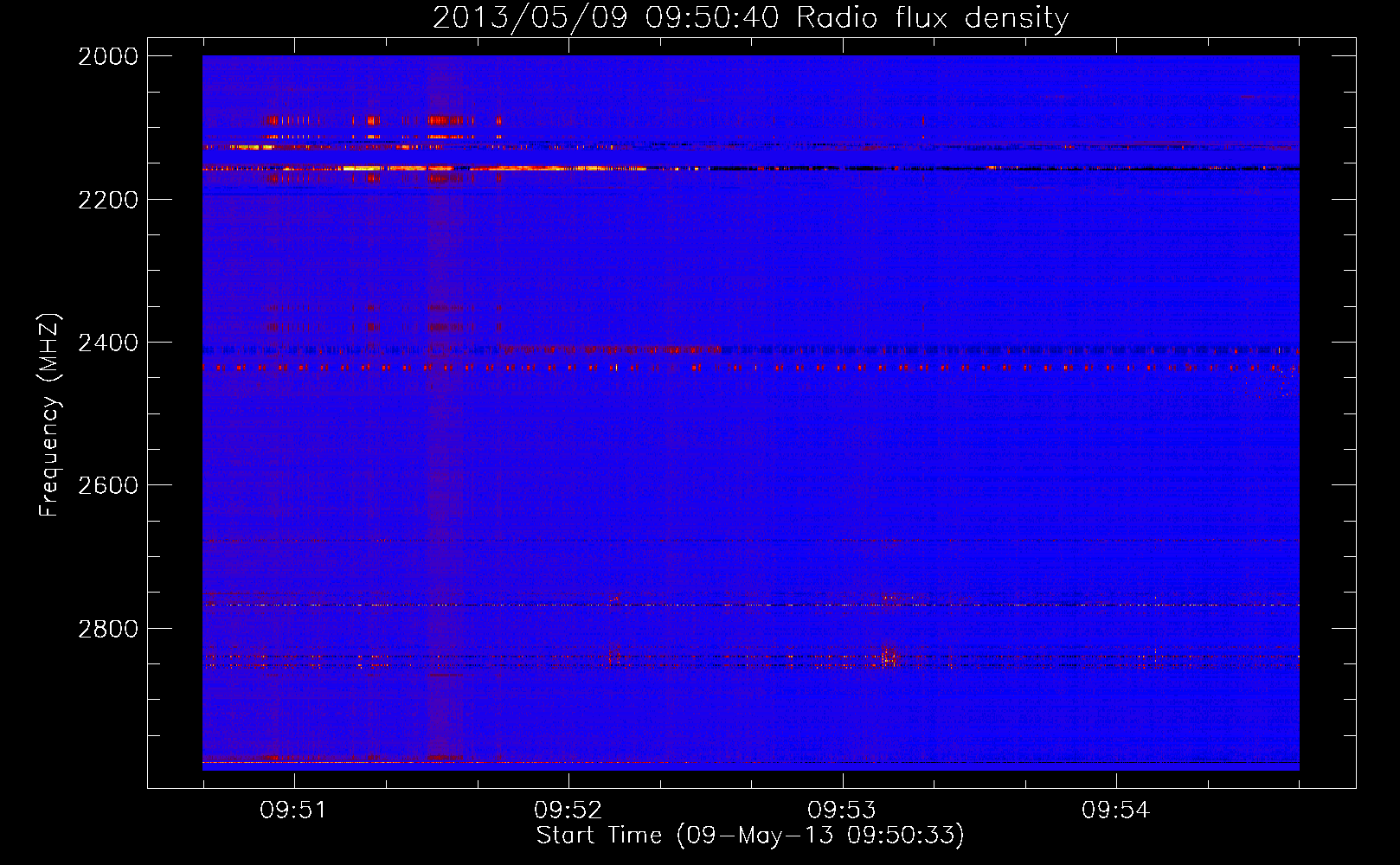
Task: Click the 09:52 time axis label
Action: [x=568, y=810]
